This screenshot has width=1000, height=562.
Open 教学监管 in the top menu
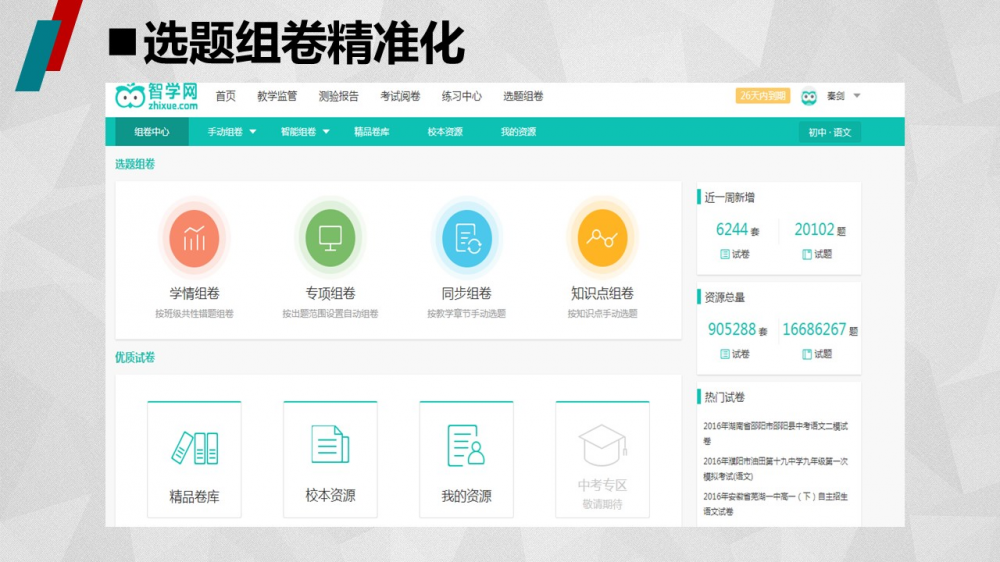click(x=277, y=97)
